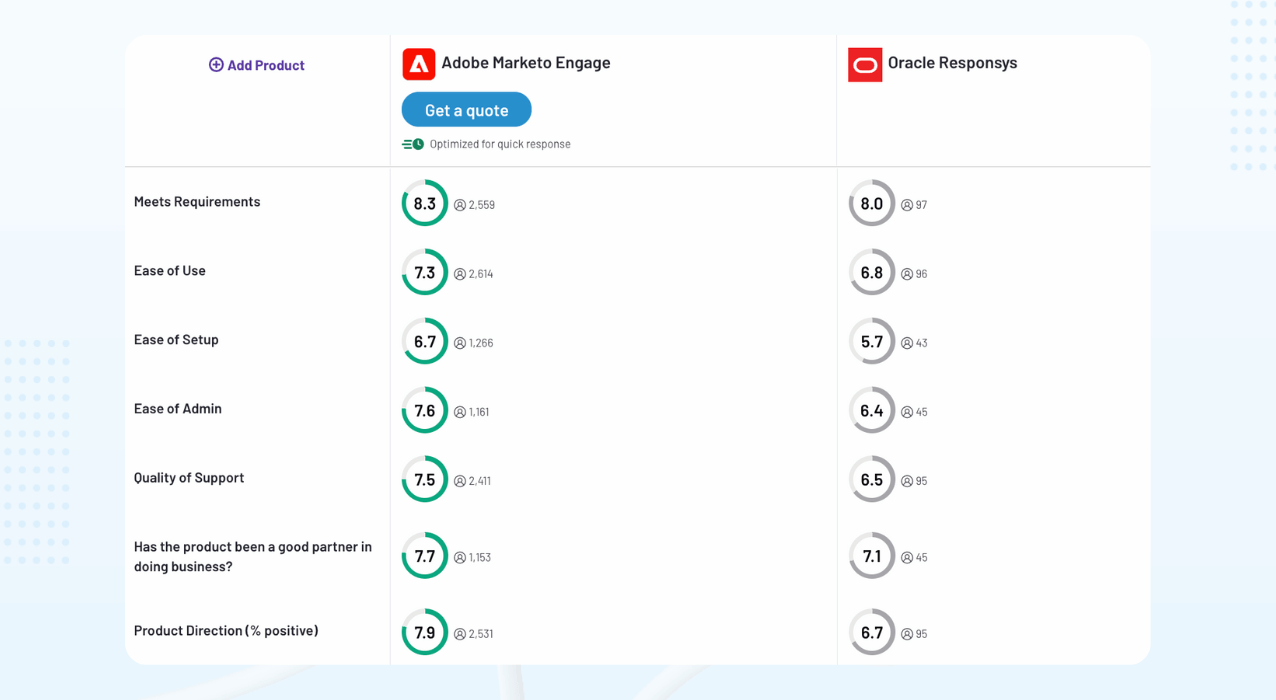The width and height of the screenshot is (1276, 700).
Task: Click Adobe's 8.3 Meets Requirements score ring
Action: 425,203
